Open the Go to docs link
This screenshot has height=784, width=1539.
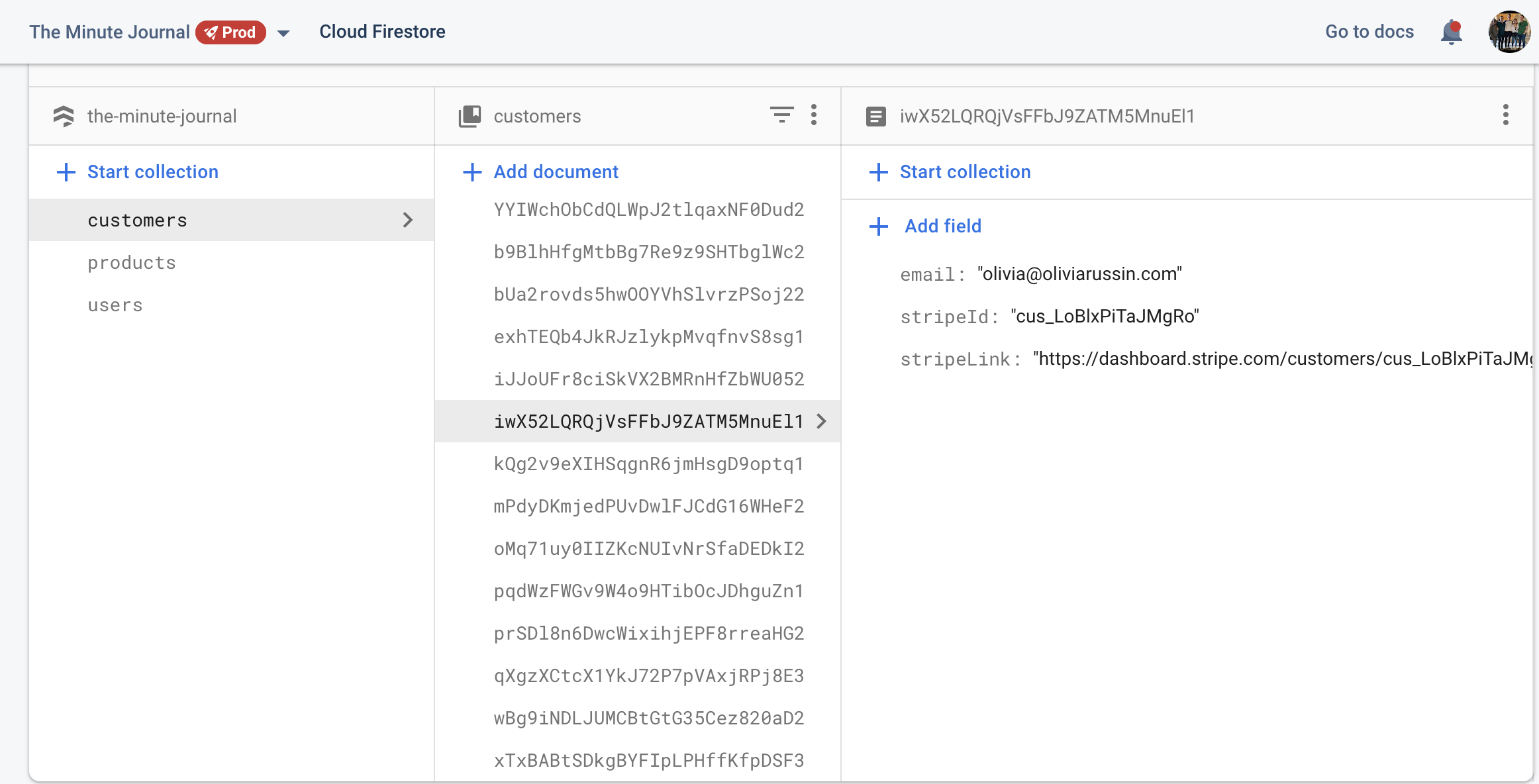[1369, 32]
